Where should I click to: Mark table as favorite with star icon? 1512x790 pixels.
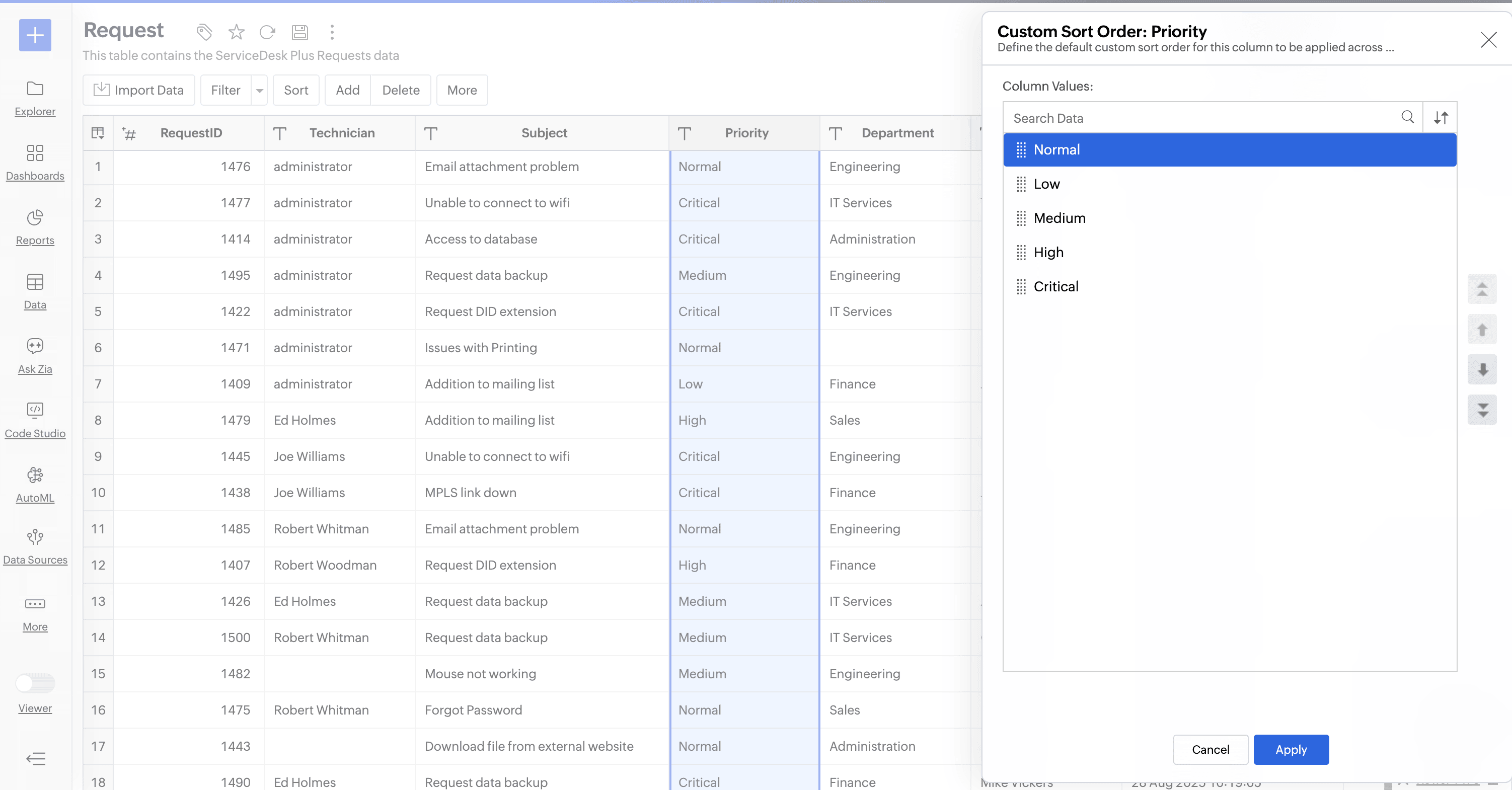(236, 32)
